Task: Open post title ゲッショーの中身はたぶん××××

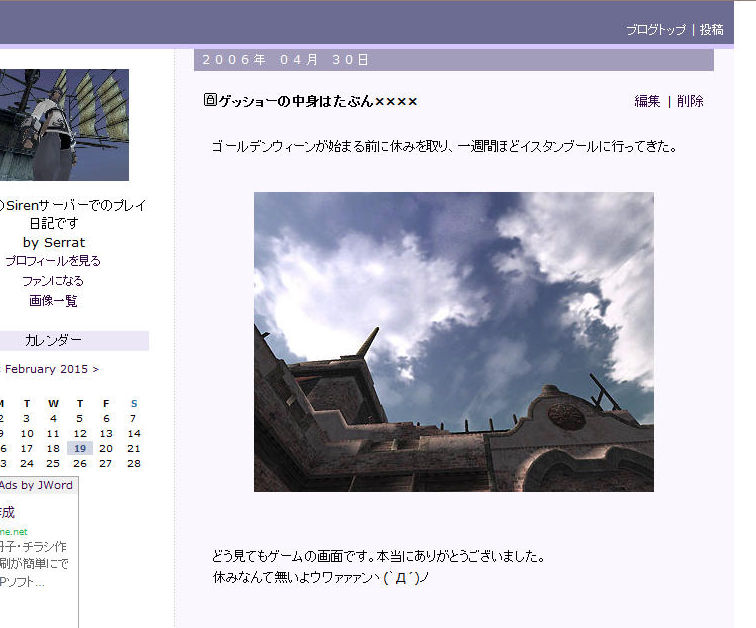Action: [318, 101]
